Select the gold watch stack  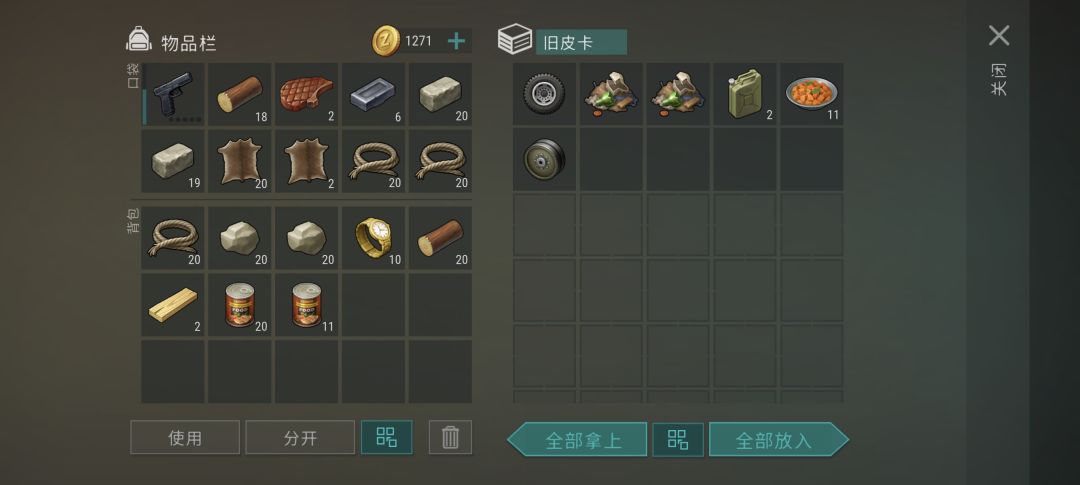tap(373, 238)
